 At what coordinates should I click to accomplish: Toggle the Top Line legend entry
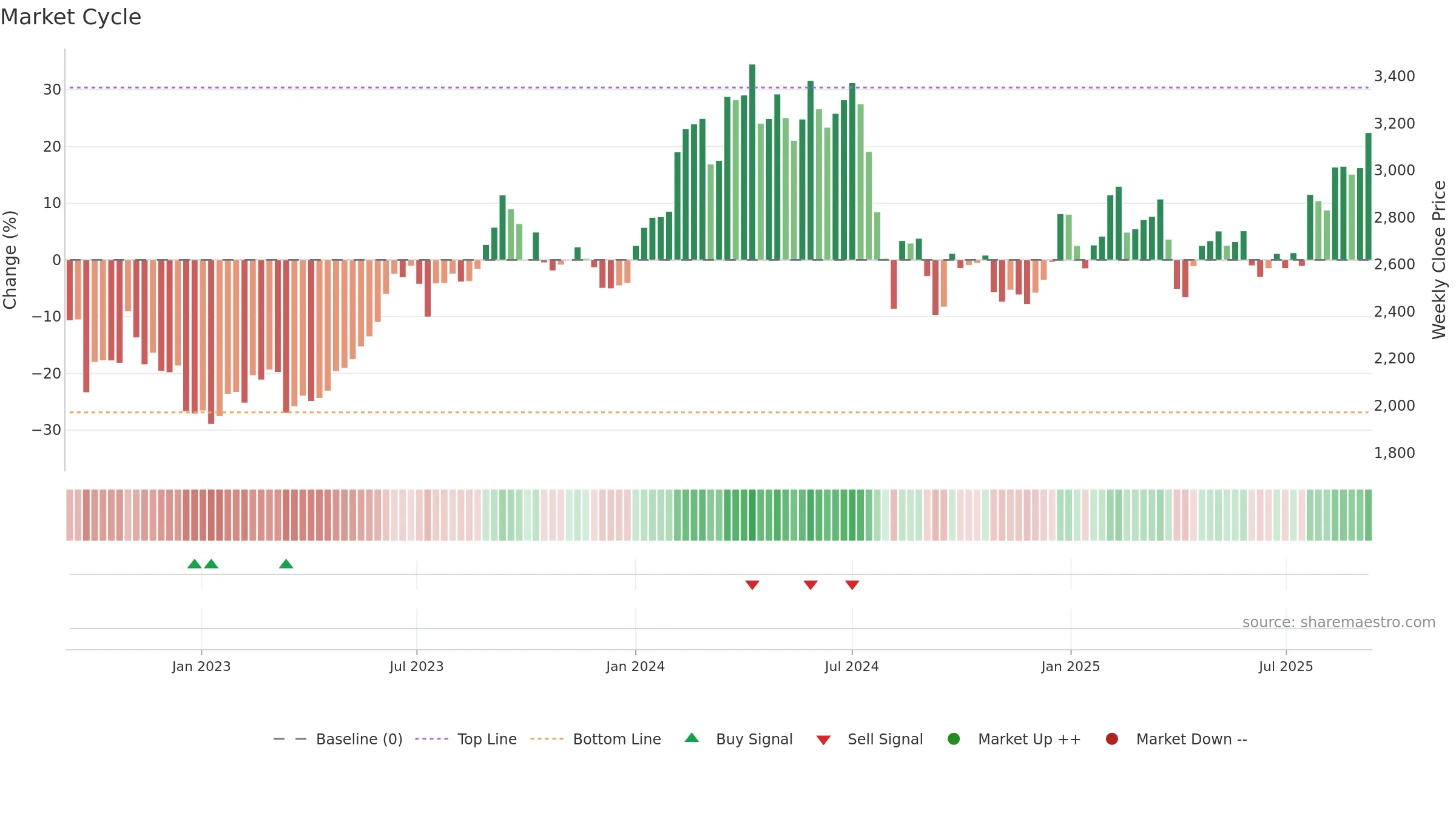pyautogui.click(x=466, y=739)
